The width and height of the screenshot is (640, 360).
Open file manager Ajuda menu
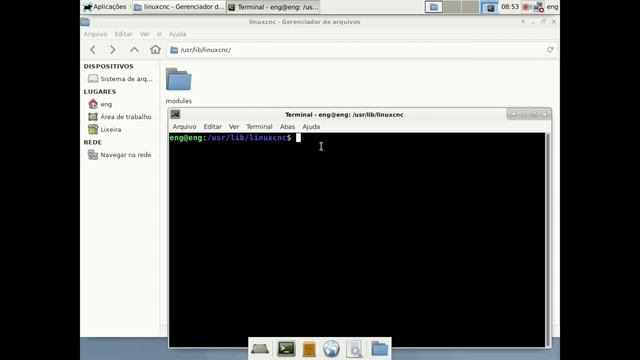click(x=178, y=34)
